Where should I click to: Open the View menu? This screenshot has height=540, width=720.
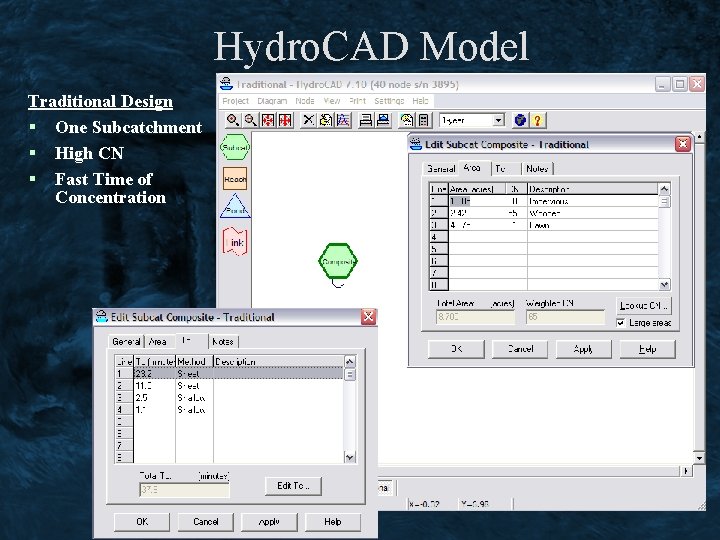tap(332, 101)
